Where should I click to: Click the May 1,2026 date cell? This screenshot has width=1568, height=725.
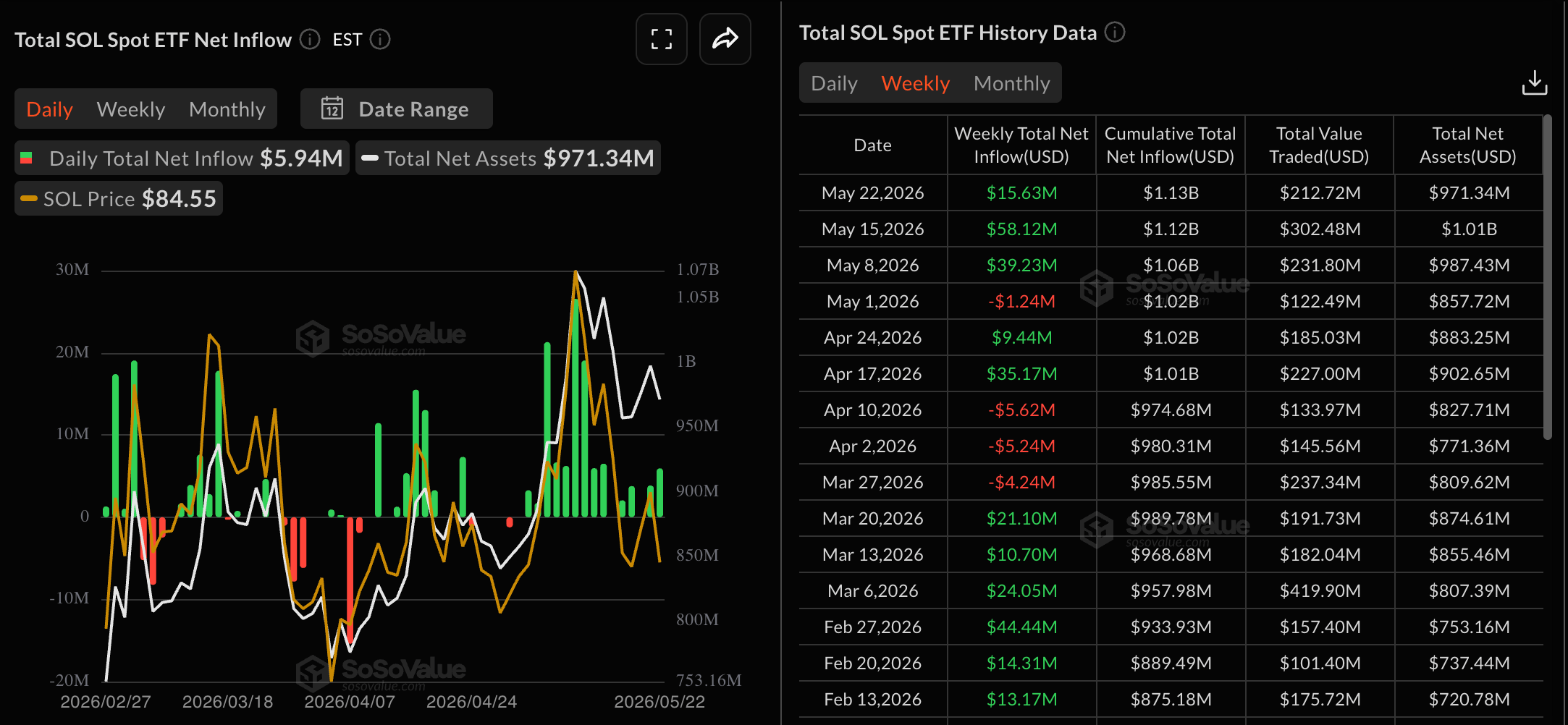coord(872,301)
